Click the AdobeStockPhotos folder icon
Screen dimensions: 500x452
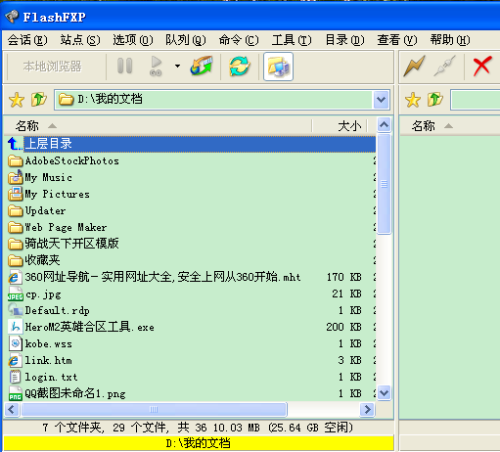click(15, 161)
